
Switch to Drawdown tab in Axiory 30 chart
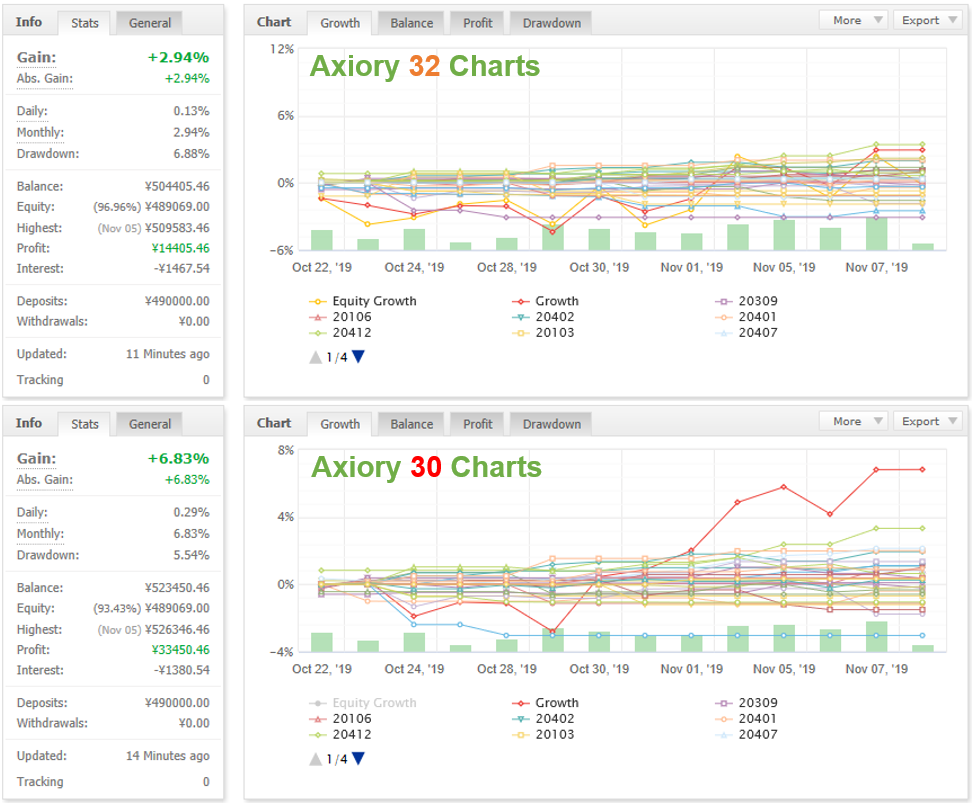tap(551, 424)
